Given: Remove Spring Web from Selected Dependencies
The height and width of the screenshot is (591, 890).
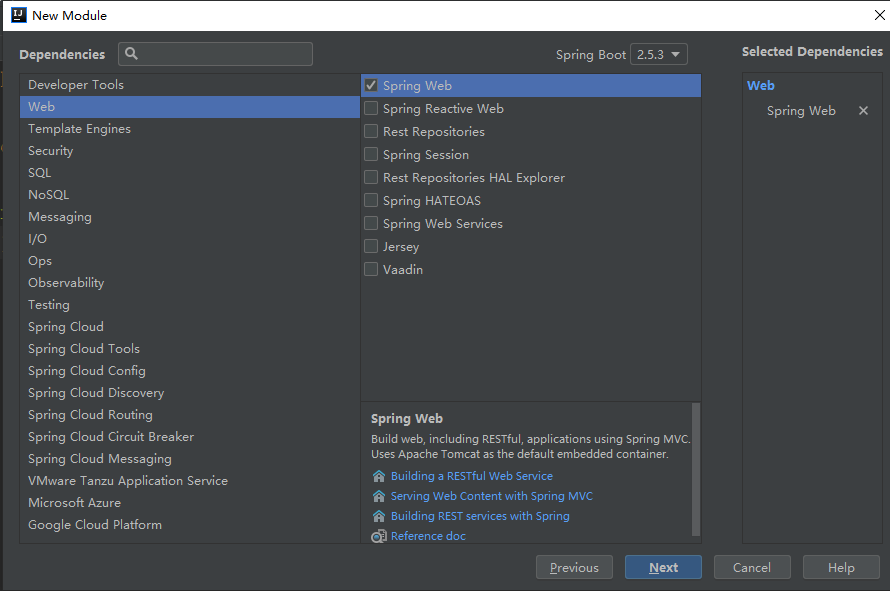Looking at the screenshot, I should click(863, 111).
